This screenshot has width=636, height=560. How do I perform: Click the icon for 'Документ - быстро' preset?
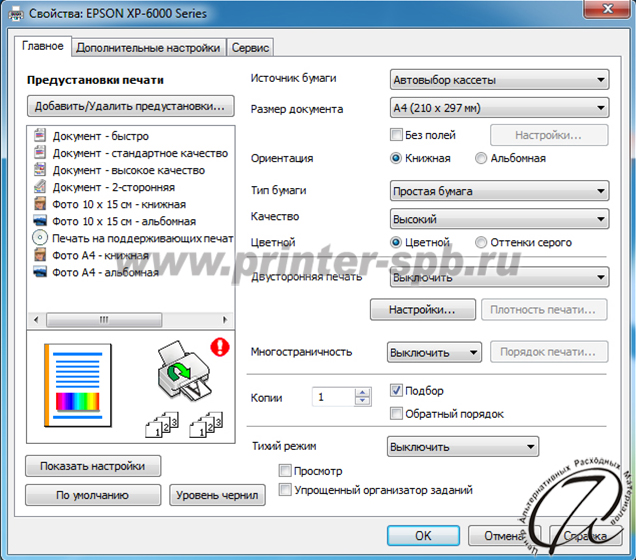40,135
